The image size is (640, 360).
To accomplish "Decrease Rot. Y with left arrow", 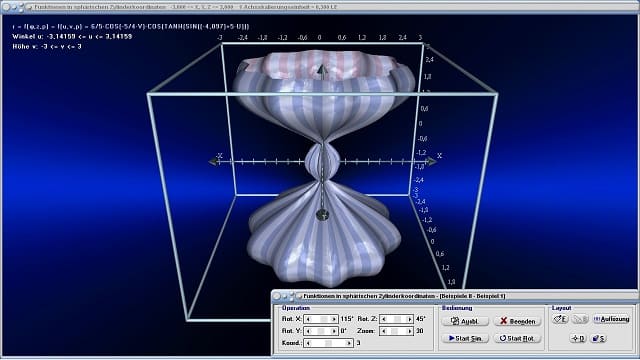I will tap(309, 331).
